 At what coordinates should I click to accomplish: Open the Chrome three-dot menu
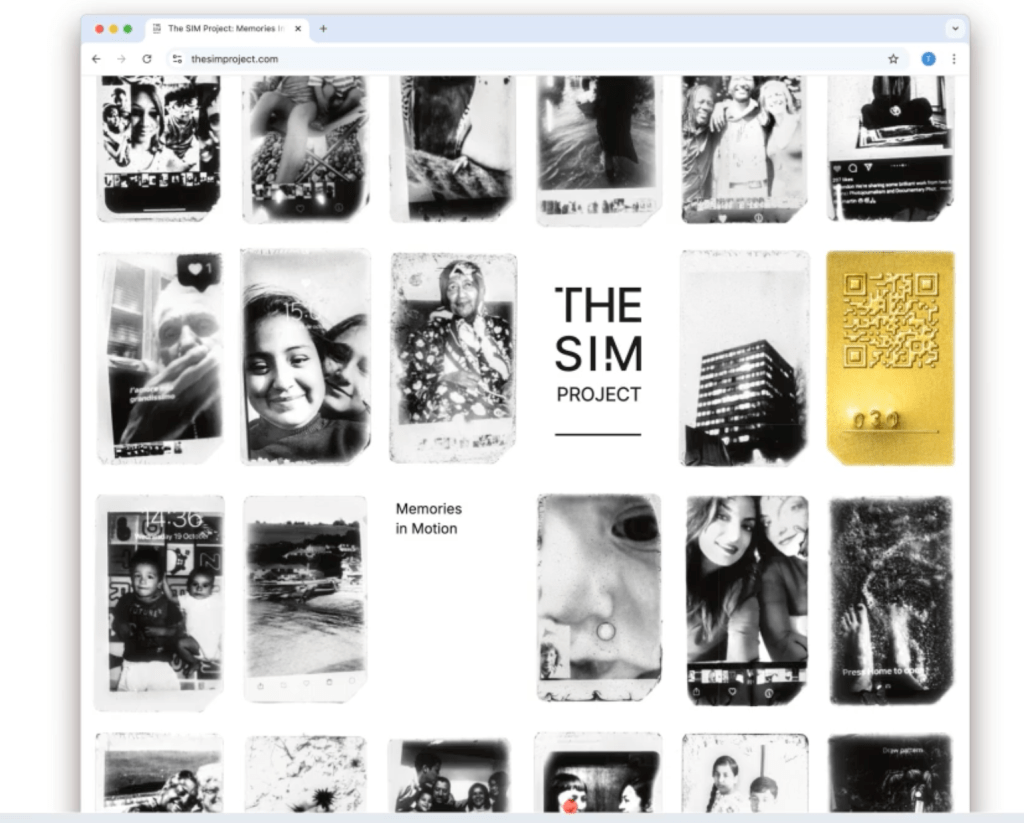click(953, 59)
